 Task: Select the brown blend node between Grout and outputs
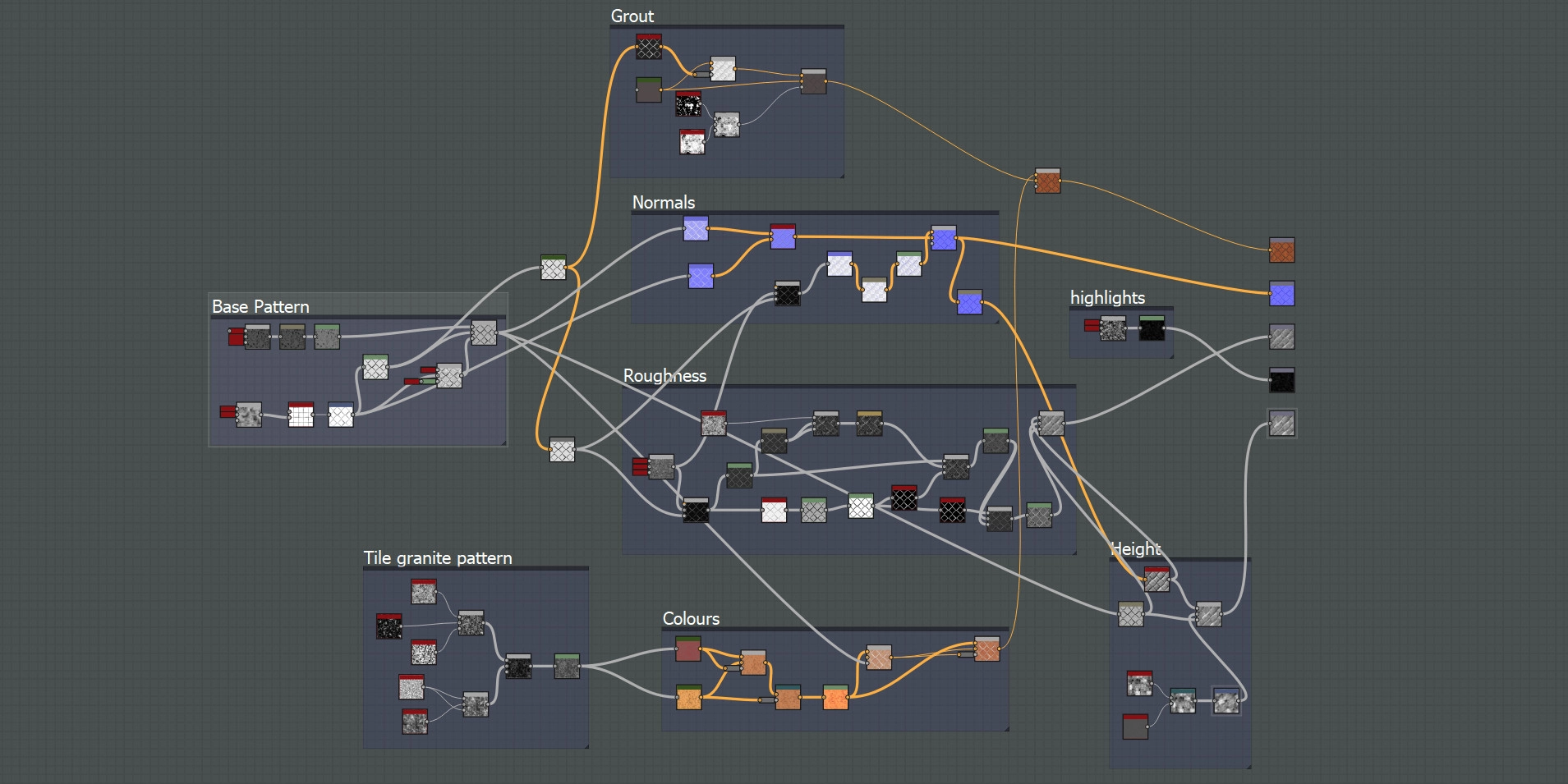point(1047,181)
